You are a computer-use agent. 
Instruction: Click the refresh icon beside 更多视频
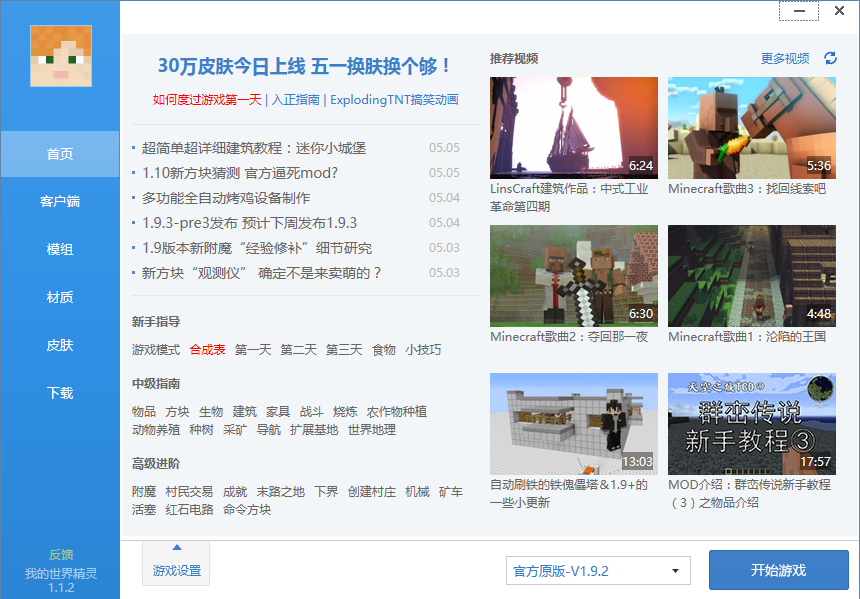pyautogui.click(x=829, y=59)
